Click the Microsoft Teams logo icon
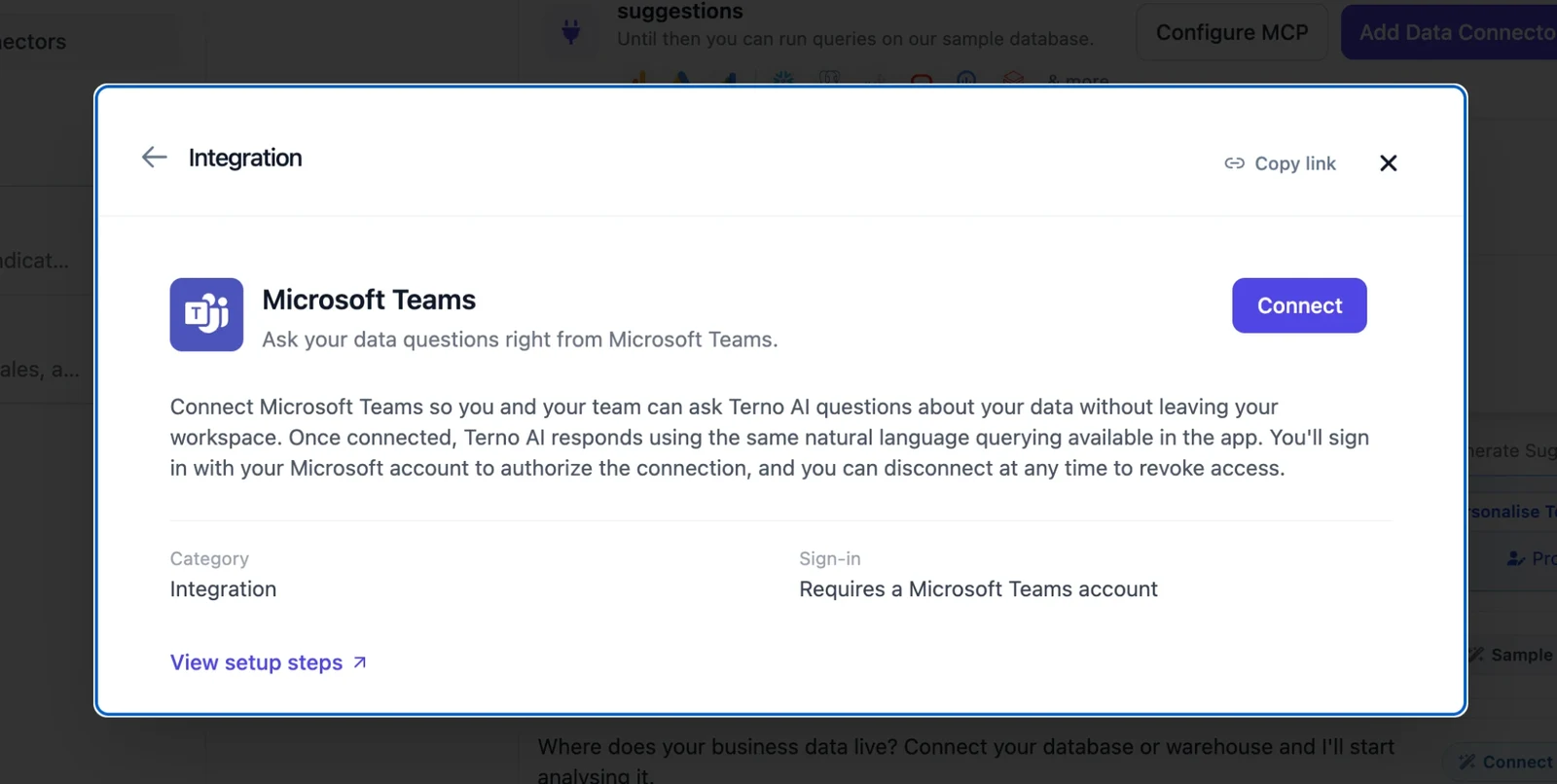Viewport: 1557px width, 784px height. pos(206,314)
